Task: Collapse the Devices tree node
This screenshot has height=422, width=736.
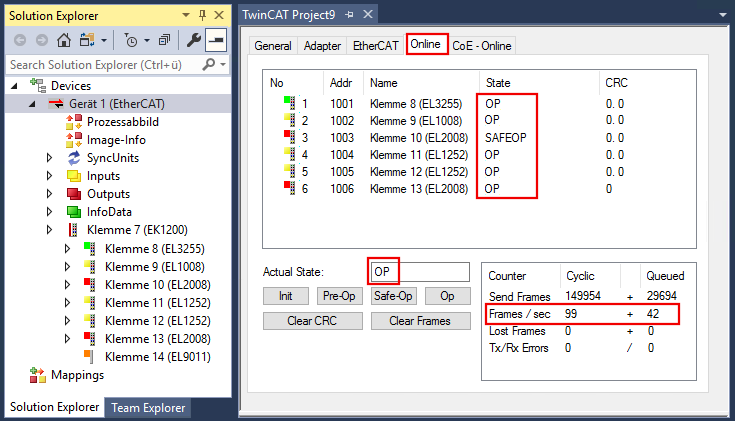Action: pos(15,86)
